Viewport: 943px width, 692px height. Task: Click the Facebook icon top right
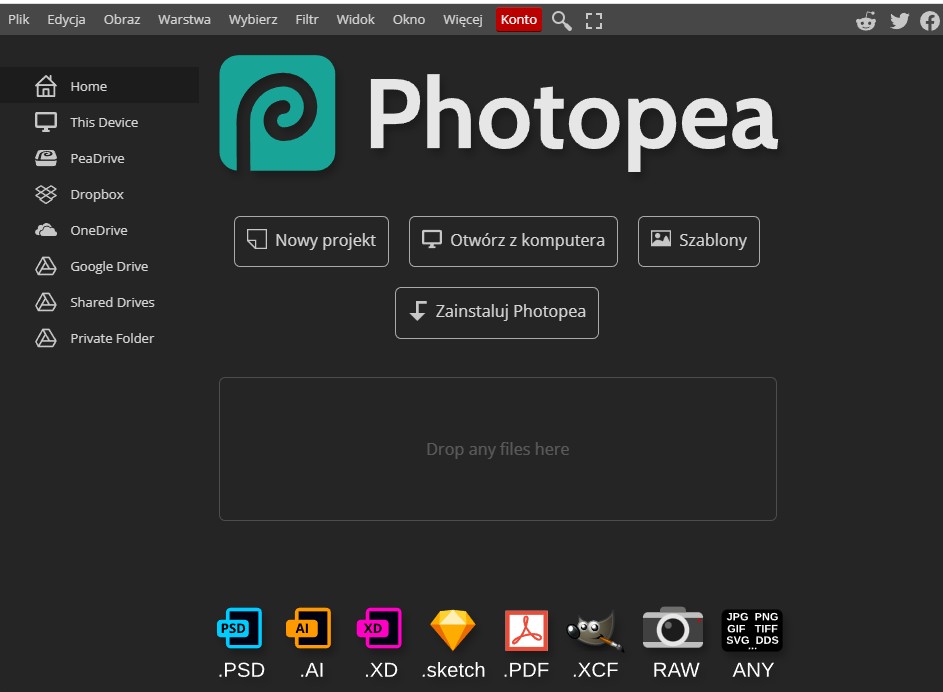coord(930,20)
